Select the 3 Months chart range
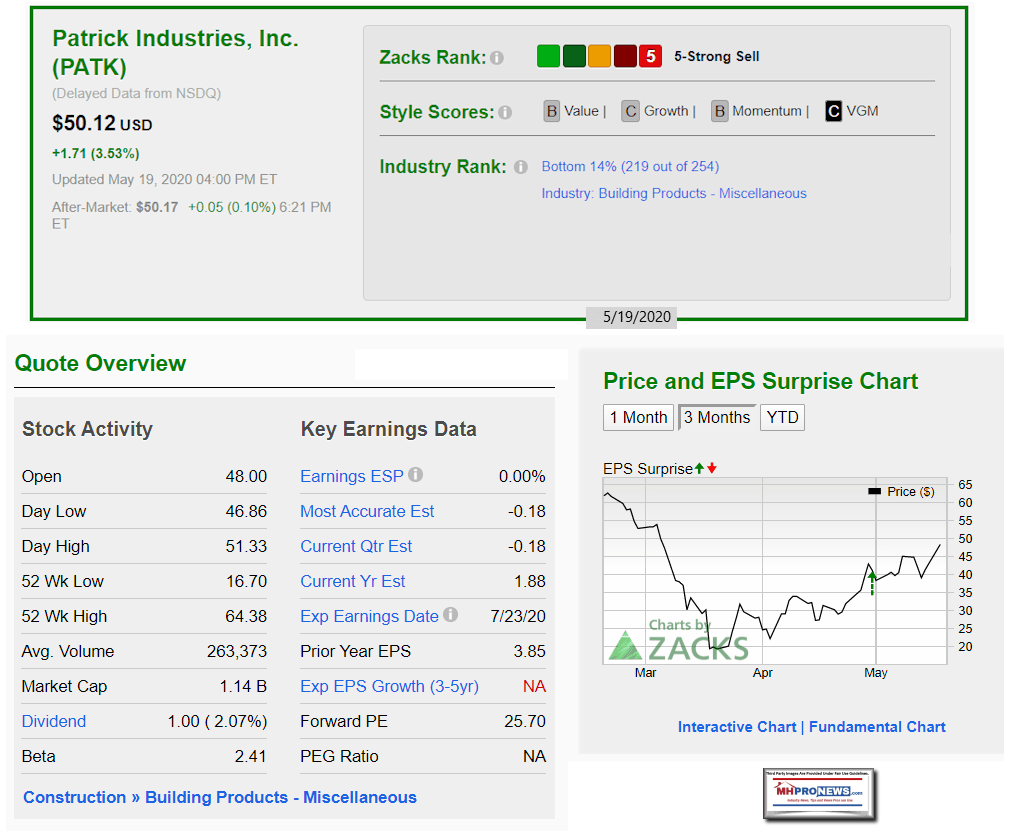This screenshot has height=835, width=1010. 717,417
